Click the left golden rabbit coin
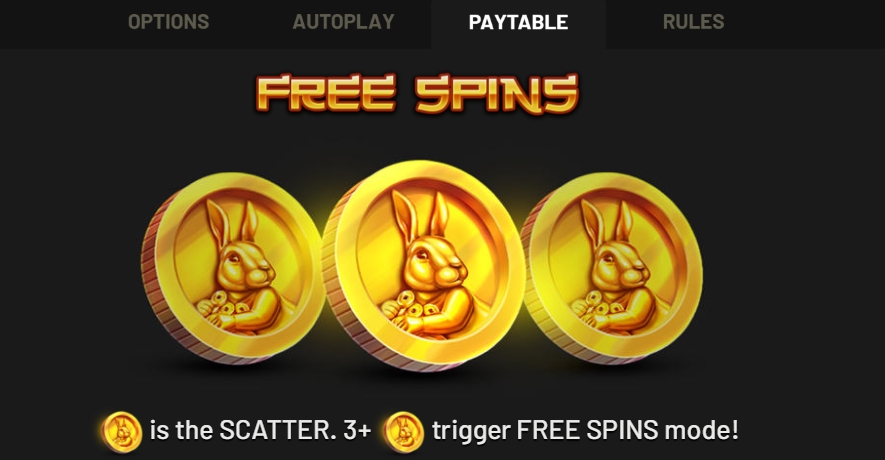This screenshot has width=885, height=460. pyautogui.click(x=232, y=269)
